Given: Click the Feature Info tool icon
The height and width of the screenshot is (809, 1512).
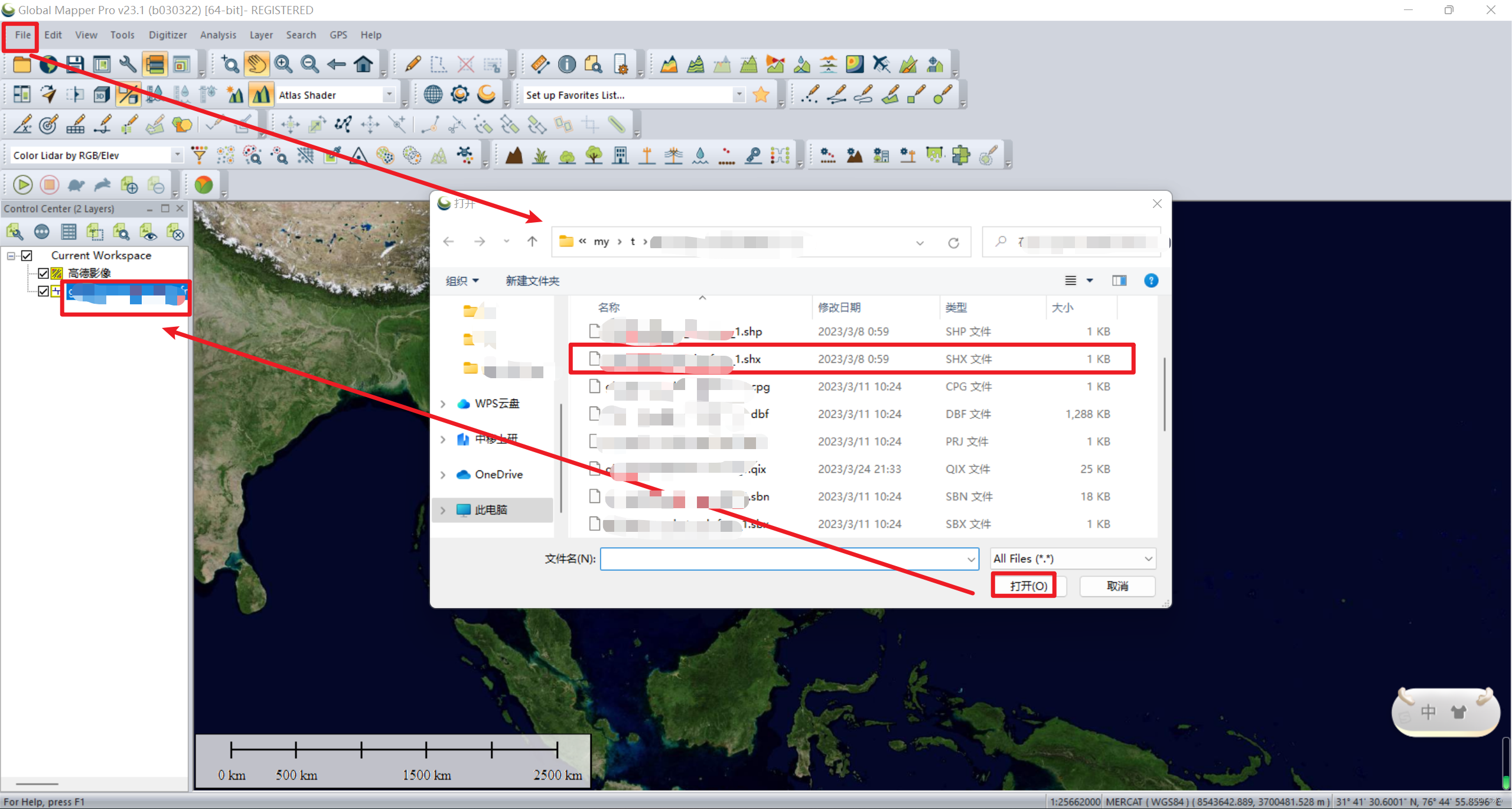Looking at the screenshot, I should click(566, 64).
